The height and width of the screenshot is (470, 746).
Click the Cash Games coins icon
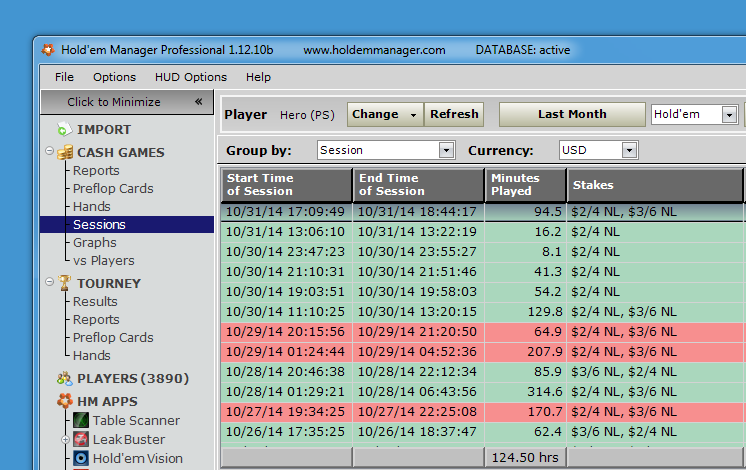pos(65,152)
